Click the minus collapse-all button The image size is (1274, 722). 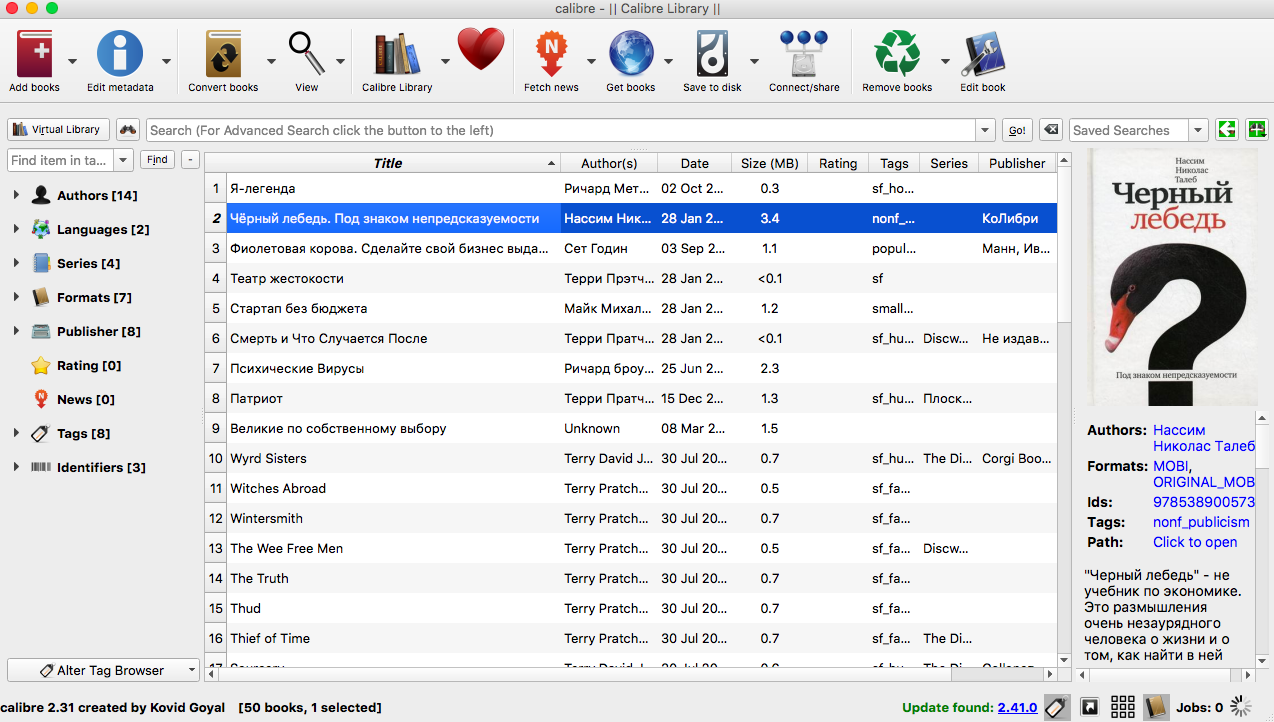[190, 159]
